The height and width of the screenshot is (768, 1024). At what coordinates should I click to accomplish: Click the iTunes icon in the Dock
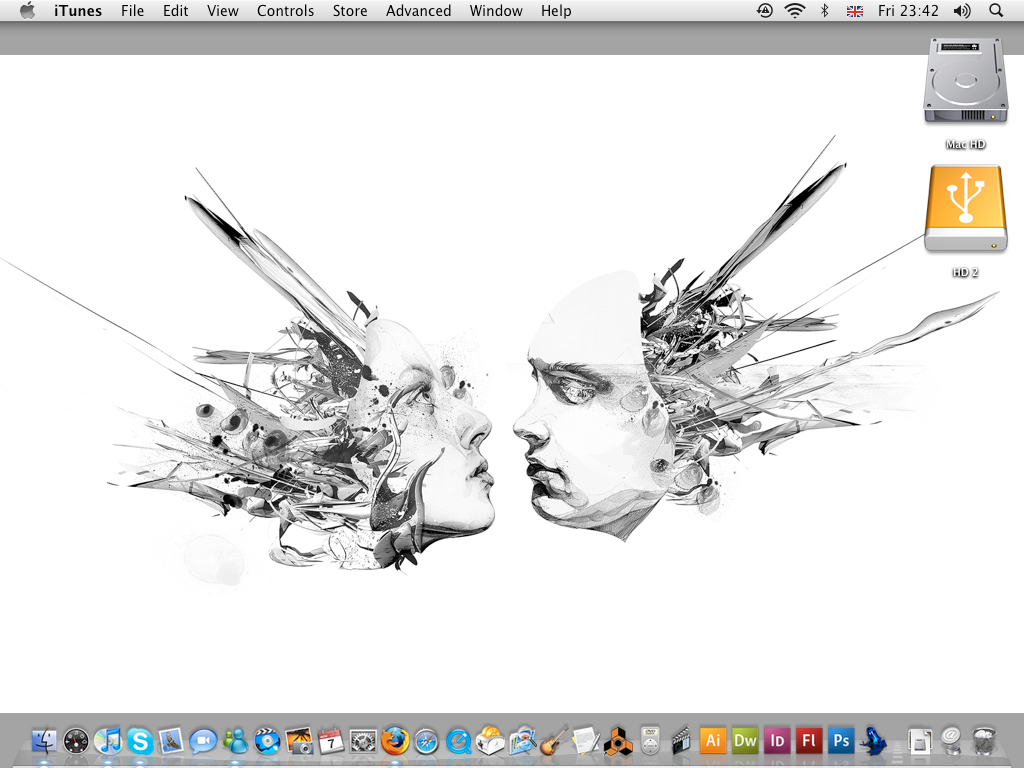click(x=108, y=741)
